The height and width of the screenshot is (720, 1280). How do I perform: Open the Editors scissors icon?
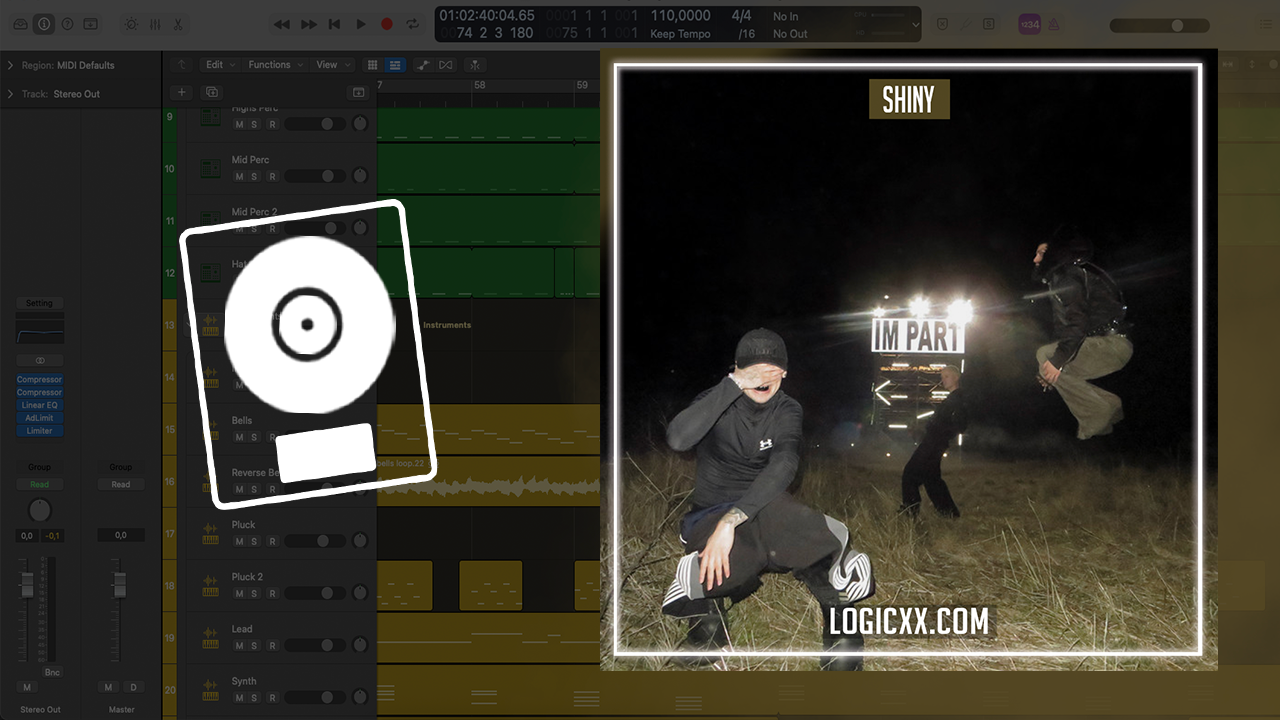pos(178,24)
